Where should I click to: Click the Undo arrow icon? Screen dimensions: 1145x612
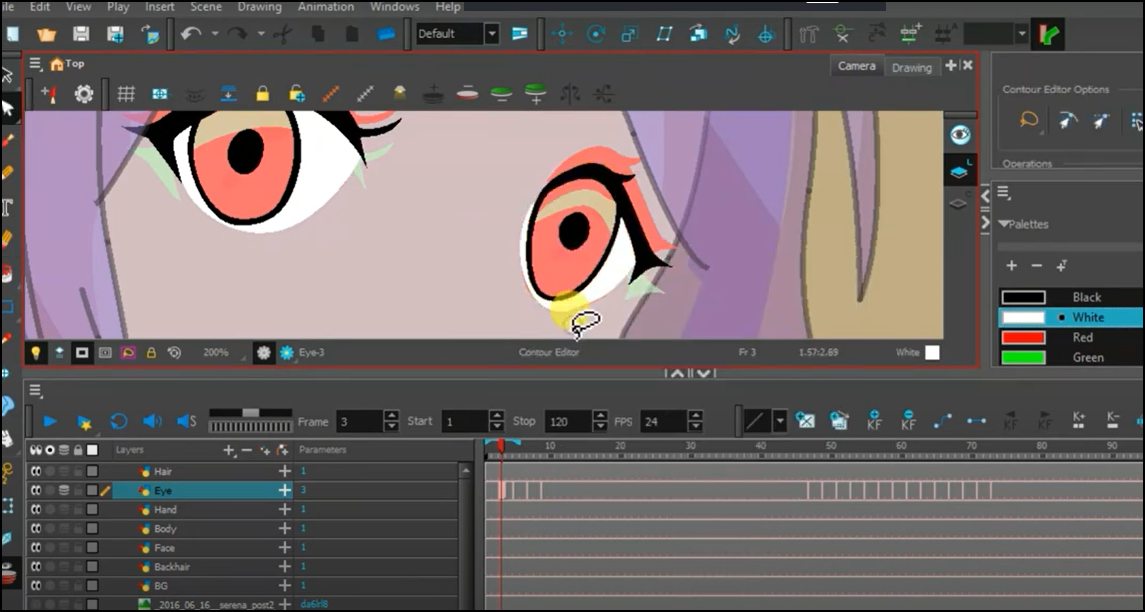(x=191, y=34)
